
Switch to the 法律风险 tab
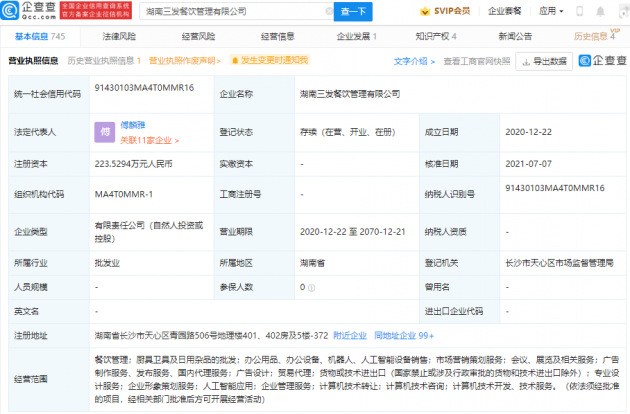(x=117, y=36)
